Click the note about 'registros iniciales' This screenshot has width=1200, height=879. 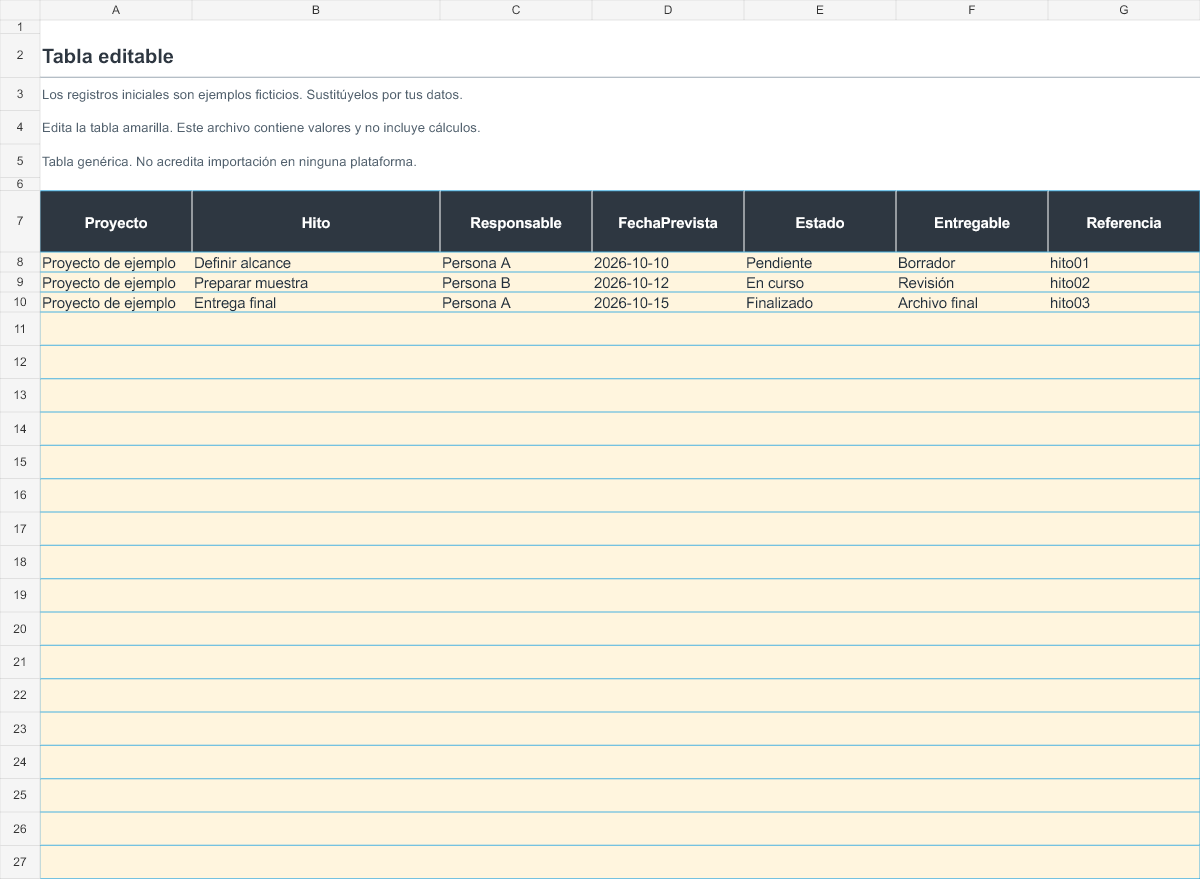click(x=252, y=94)
